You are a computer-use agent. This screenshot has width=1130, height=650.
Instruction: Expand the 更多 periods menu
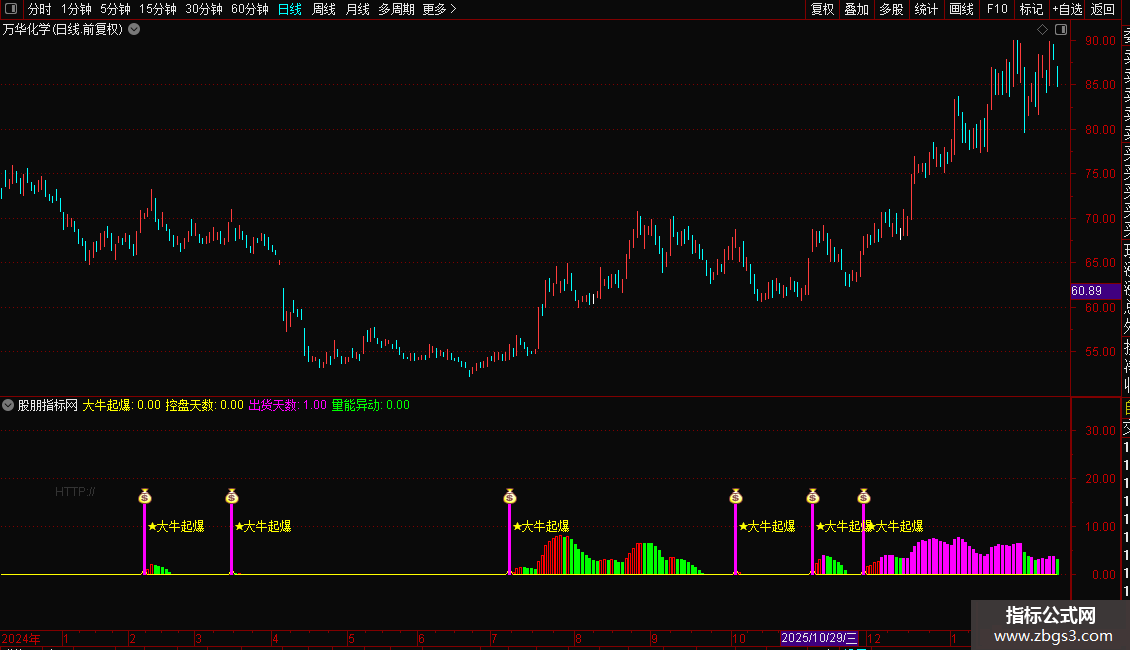(439, 9)
